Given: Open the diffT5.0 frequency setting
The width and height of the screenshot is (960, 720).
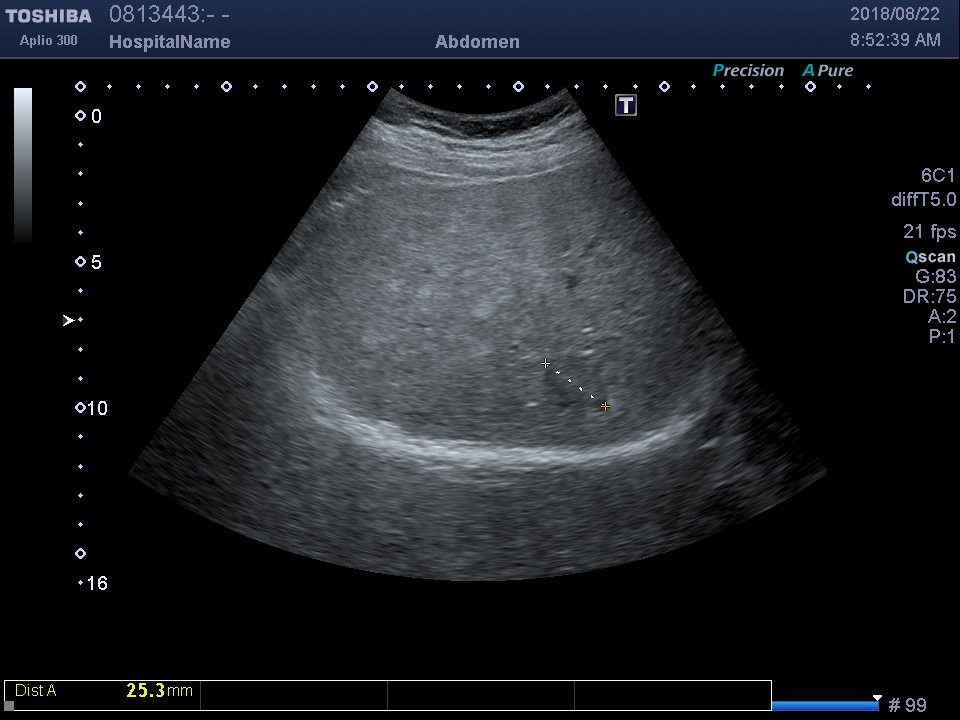Looking at the screenshot, I should pos(923,200).
